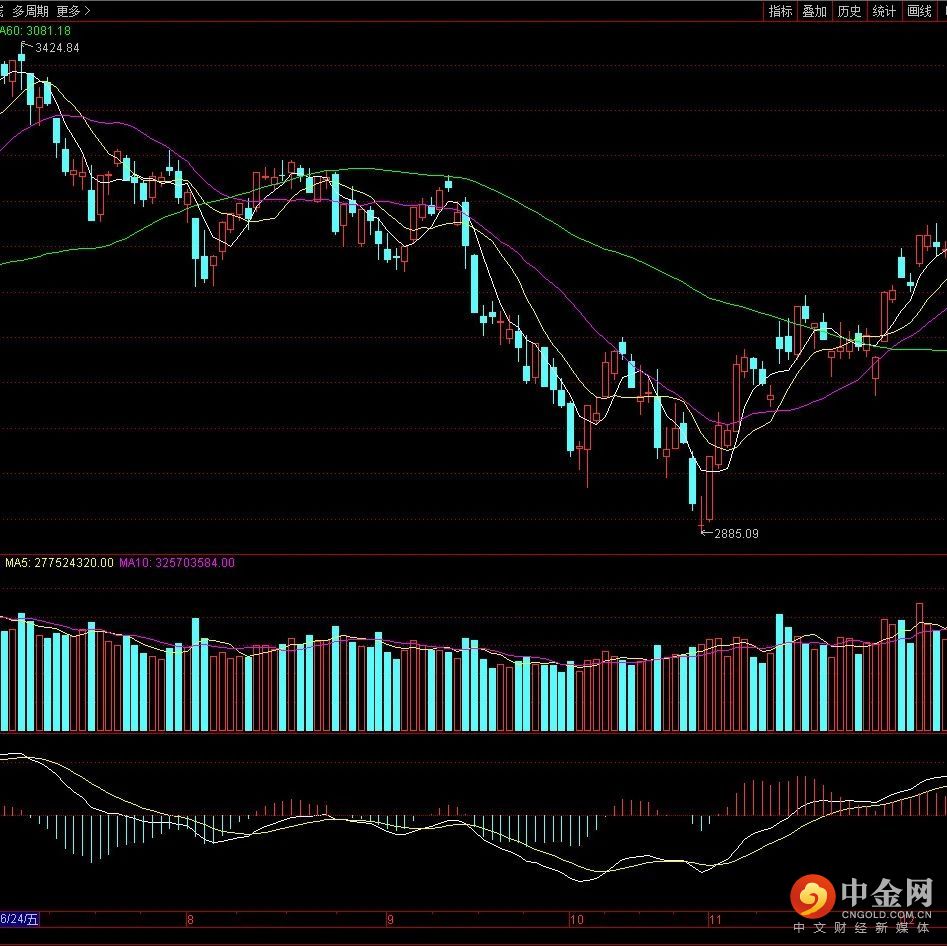The height and width of the screenshot is (946, 947).
Task: Switch to 多周期 multi-period view
Action: (x=30, y=11)
